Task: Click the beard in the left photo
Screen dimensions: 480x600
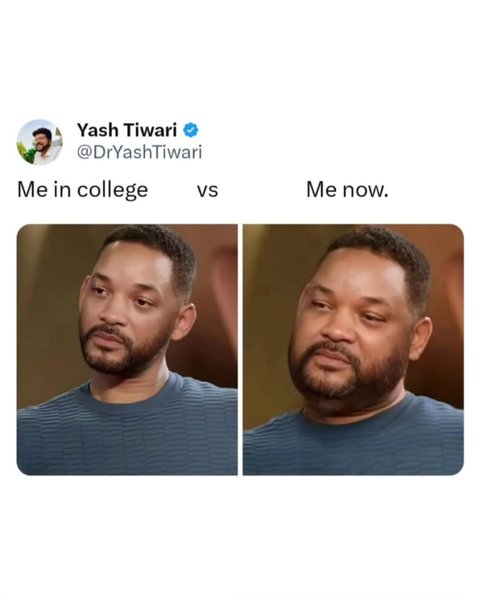Action: [x=122, y=352]
